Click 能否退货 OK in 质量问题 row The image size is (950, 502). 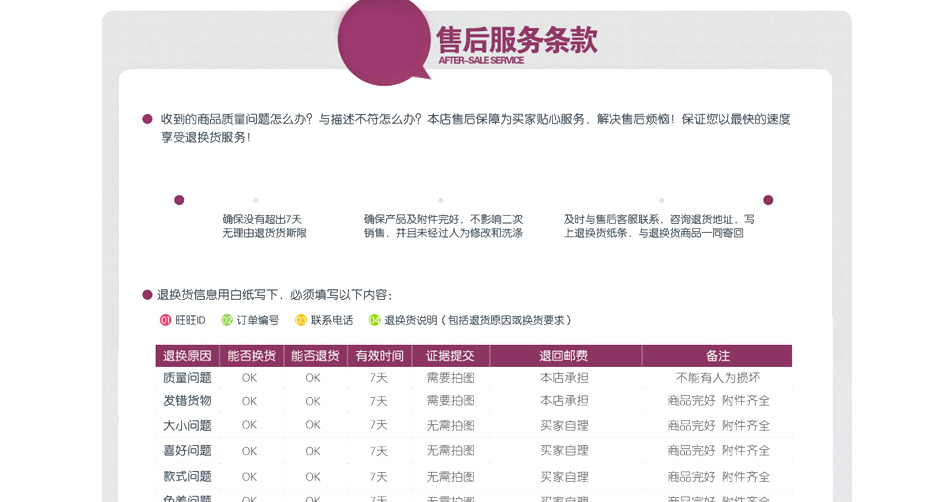(313, 378)
